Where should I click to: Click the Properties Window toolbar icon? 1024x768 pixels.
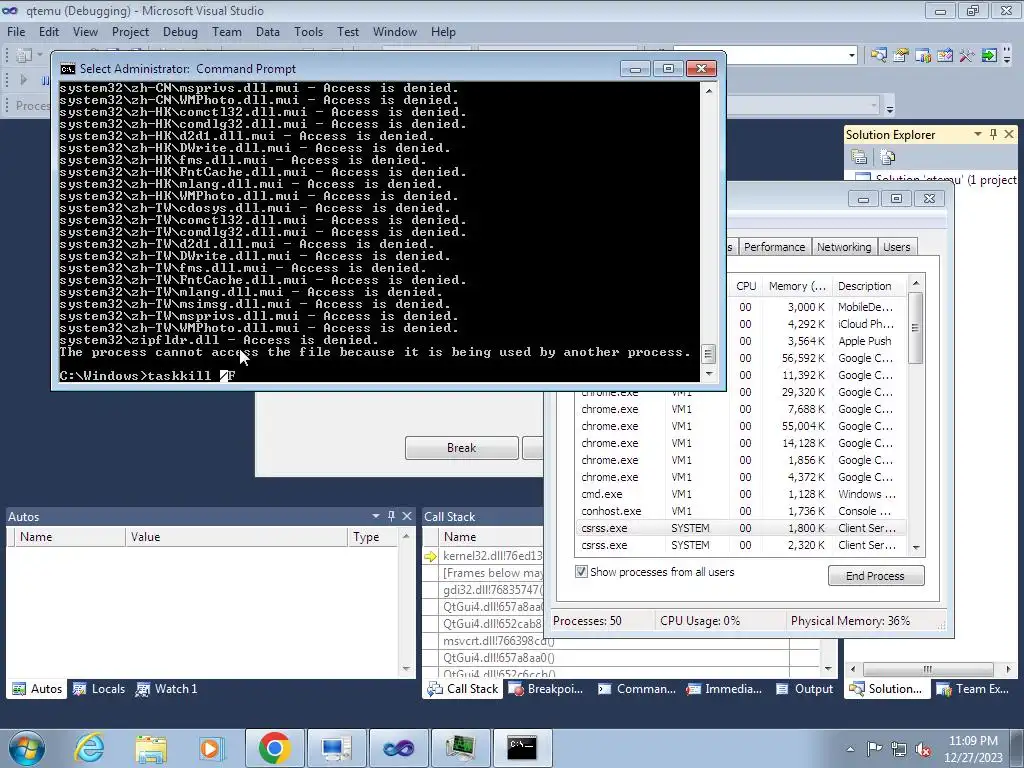pyautogui.click(x=901, y=56)
